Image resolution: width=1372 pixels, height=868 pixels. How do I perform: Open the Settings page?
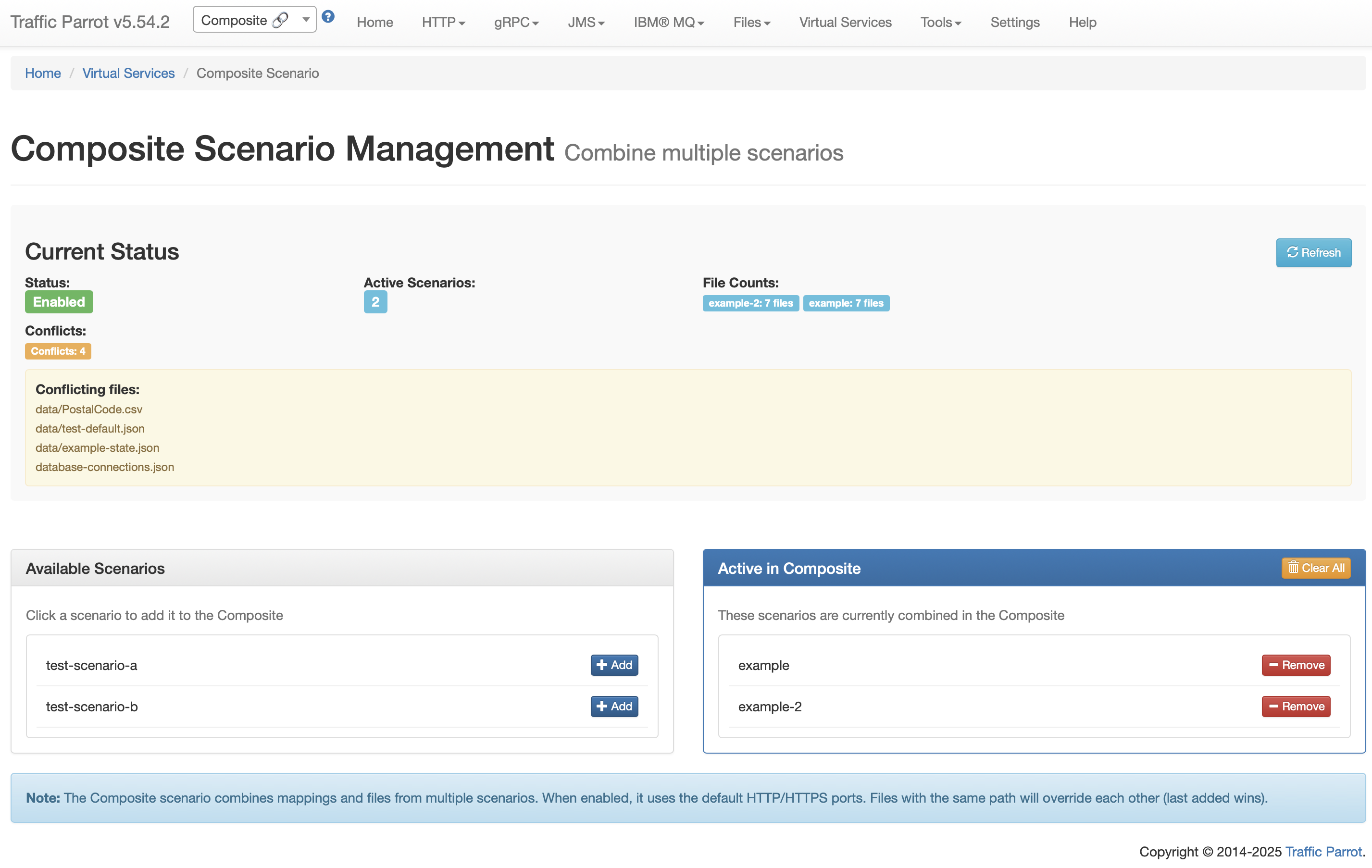tap(1014, 22)
